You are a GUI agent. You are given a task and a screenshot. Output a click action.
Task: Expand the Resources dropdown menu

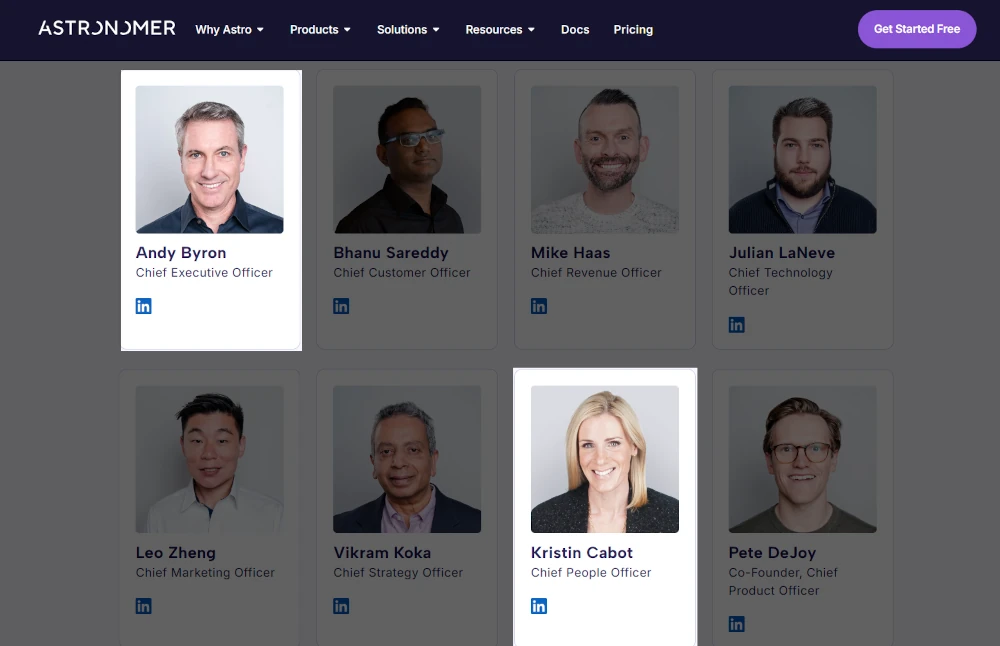(500, 29)
